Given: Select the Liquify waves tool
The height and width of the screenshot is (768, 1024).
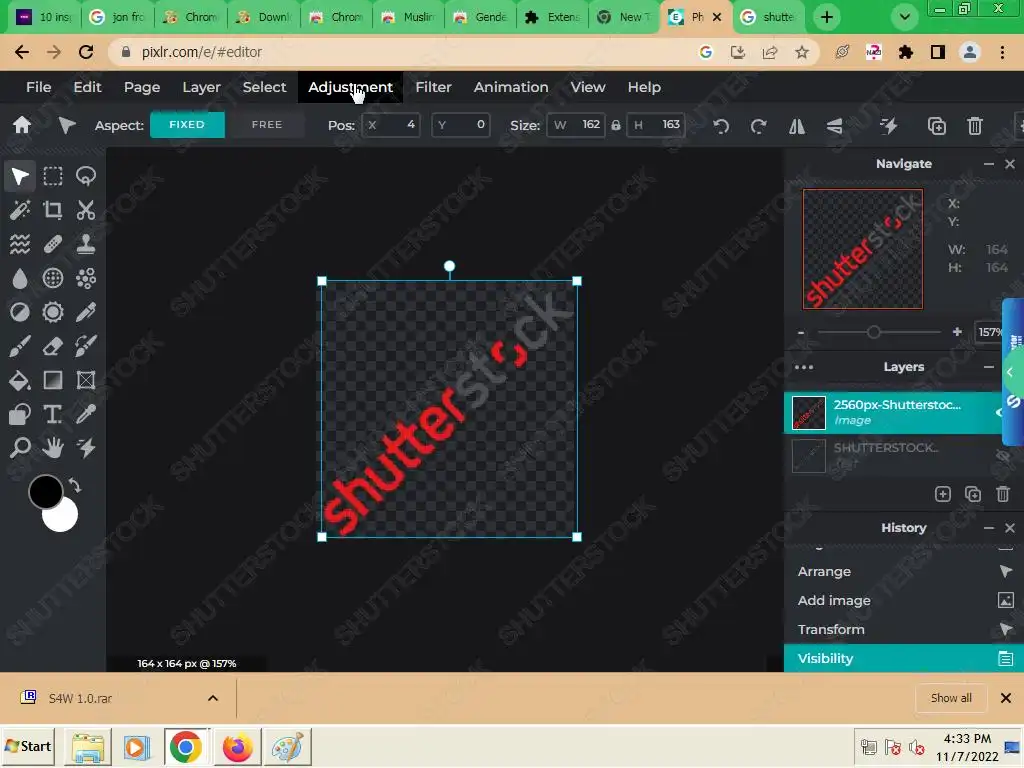Looking at the screenshot, I should coord(20,244).
